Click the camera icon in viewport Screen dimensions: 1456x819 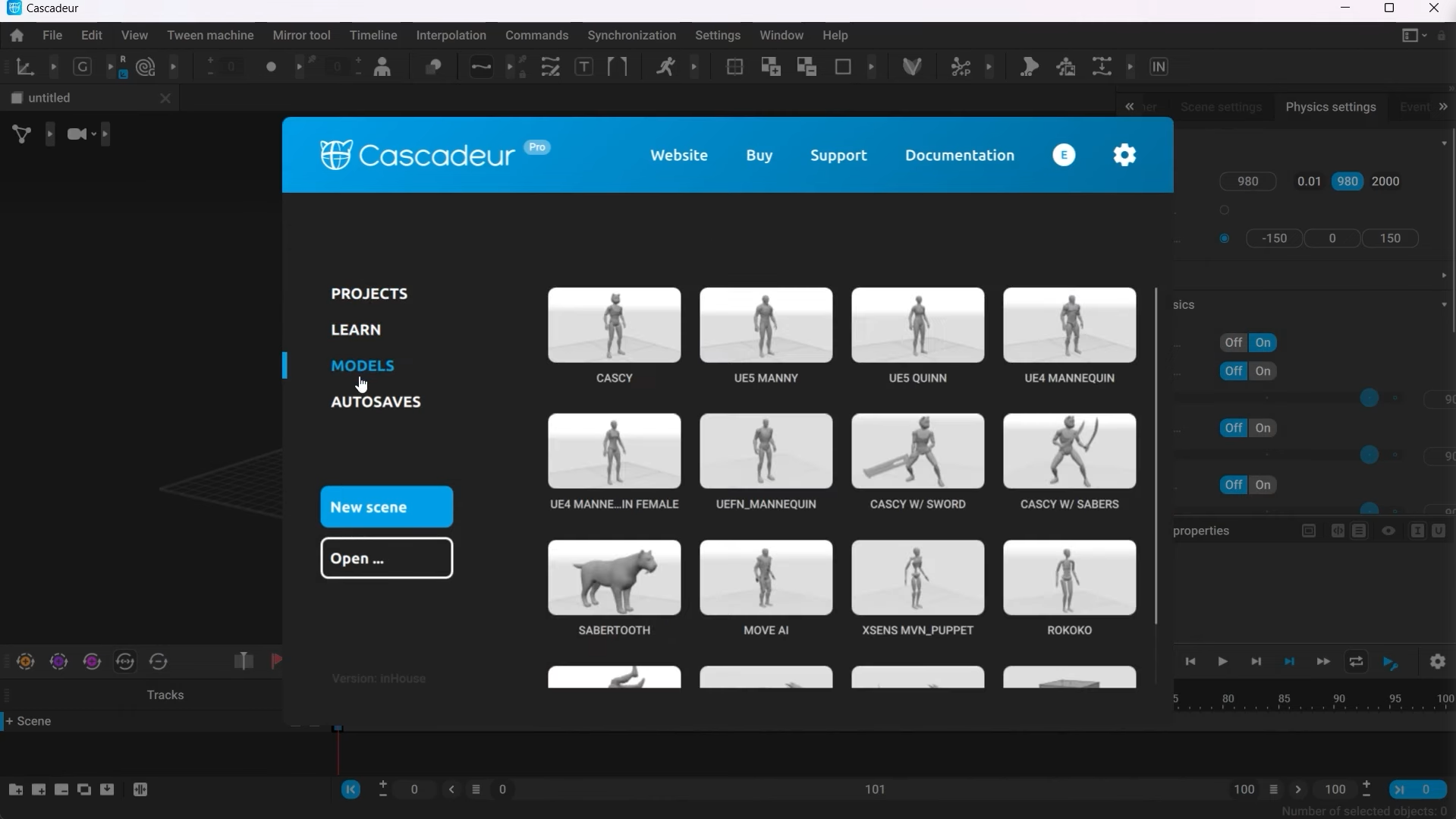[77, 134]
